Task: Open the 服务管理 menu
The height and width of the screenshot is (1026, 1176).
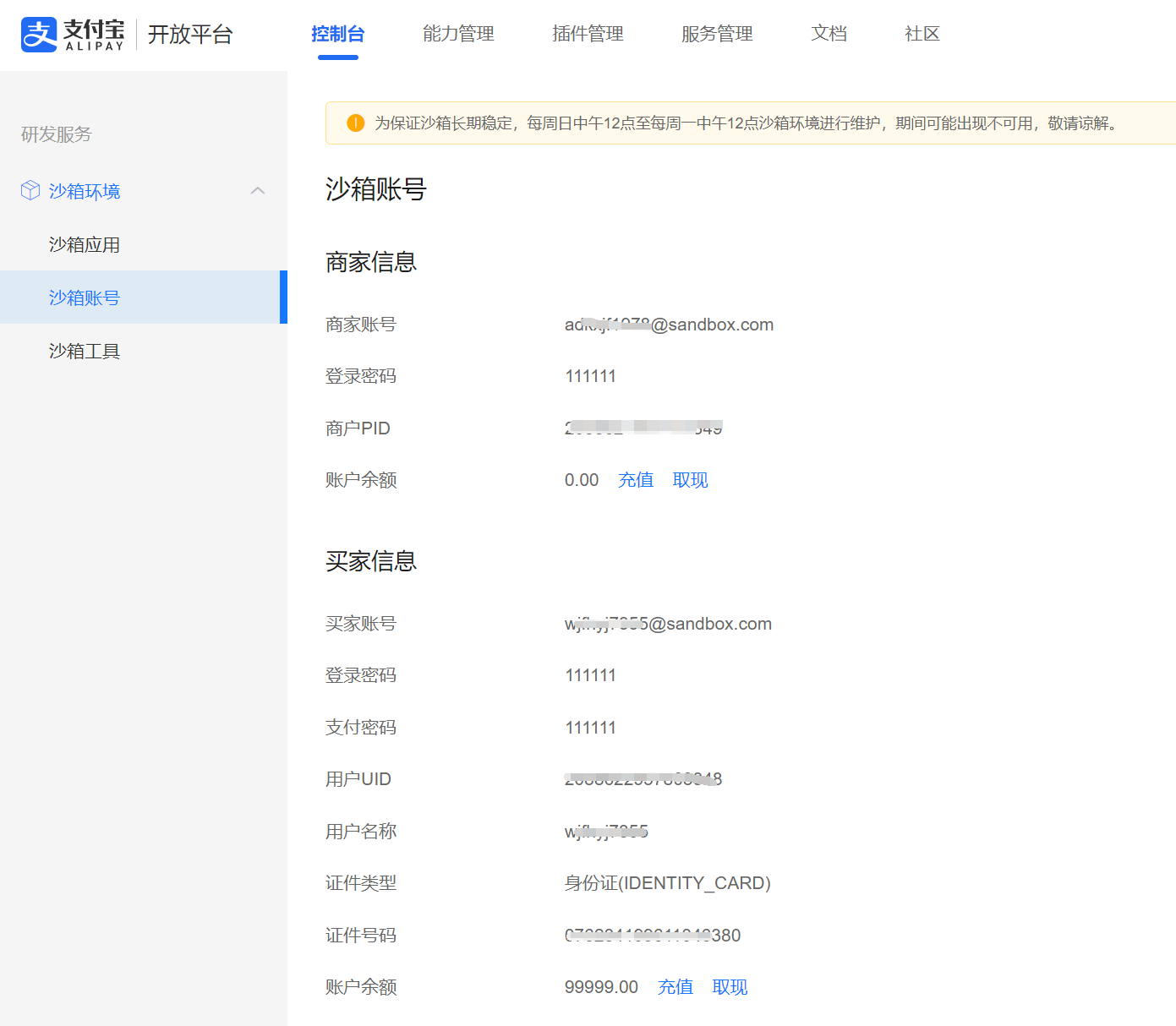Action: click(x=716, y=34)
